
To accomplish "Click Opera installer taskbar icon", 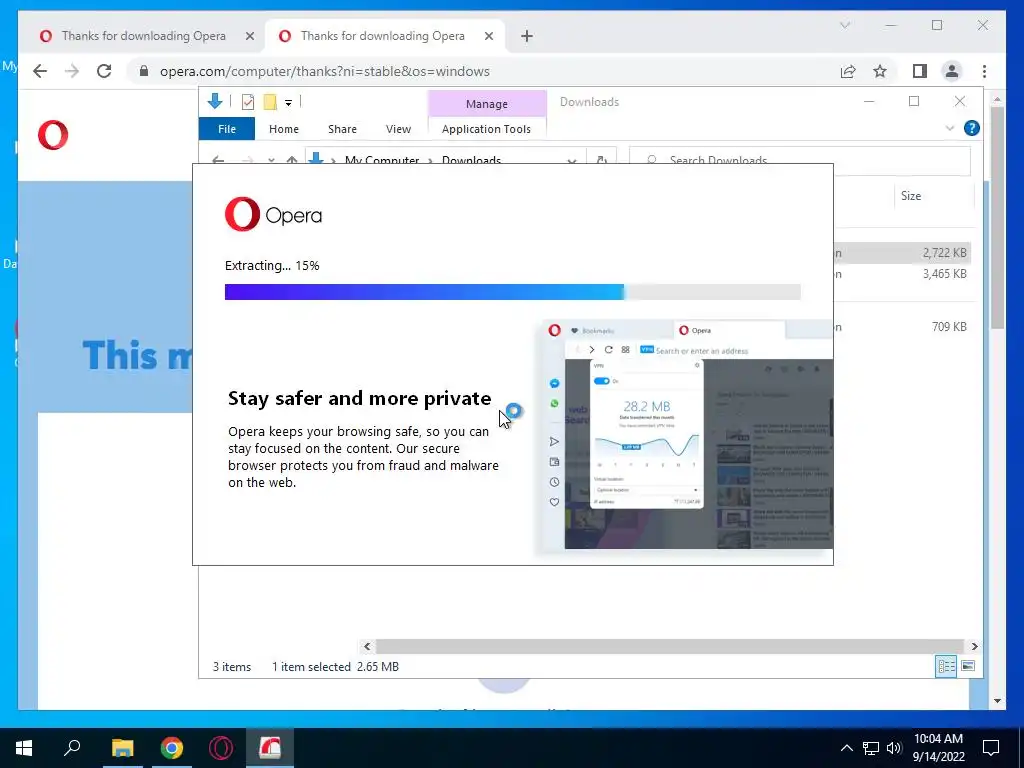I will 270,748.
